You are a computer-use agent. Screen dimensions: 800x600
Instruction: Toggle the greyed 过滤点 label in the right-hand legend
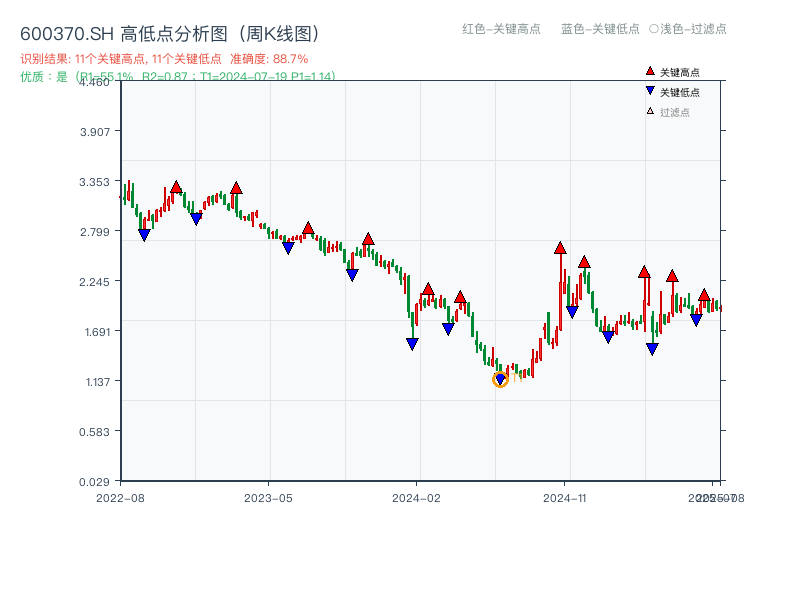(674, 112)
